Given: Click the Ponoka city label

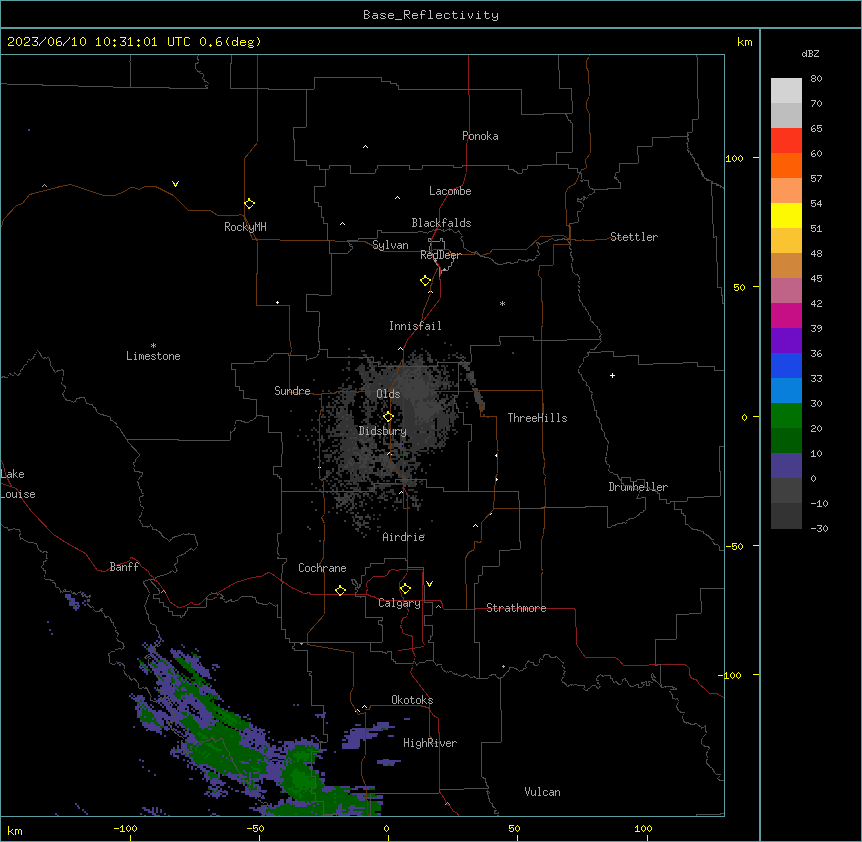Looking at the screenshot, I should tap(480, 136).
